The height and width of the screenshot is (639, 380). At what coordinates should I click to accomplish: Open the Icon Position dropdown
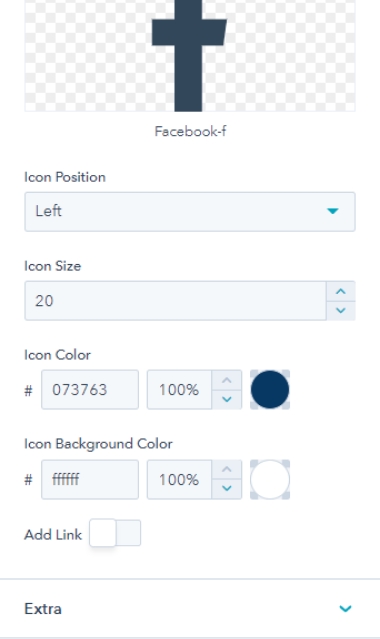pyautogui.click(x=190, y=212)
